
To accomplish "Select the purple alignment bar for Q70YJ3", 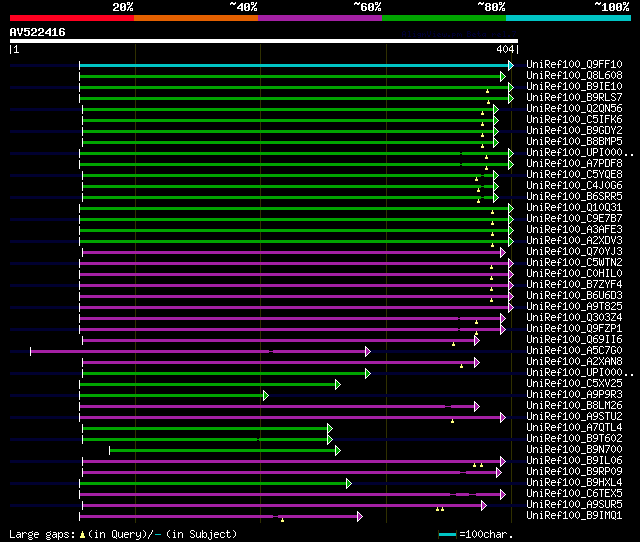I will tap(291, 253).
